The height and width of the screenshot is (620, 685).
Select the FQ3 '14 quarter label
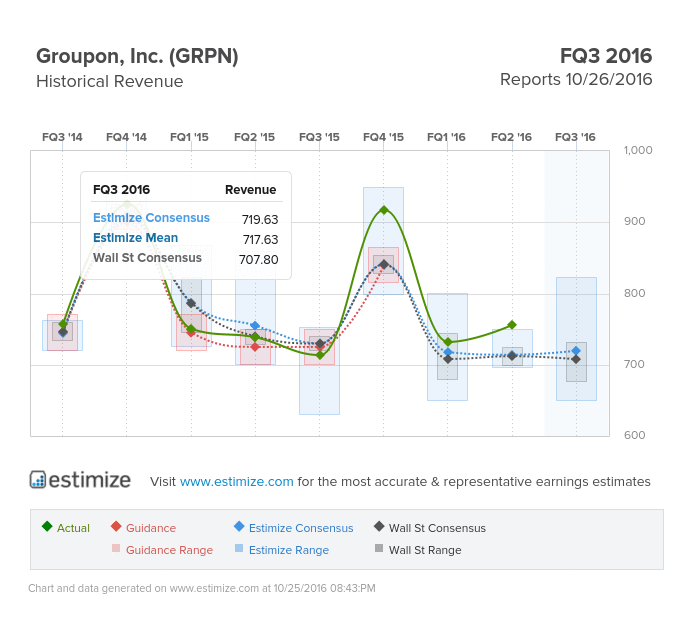[x=62, y=137]
